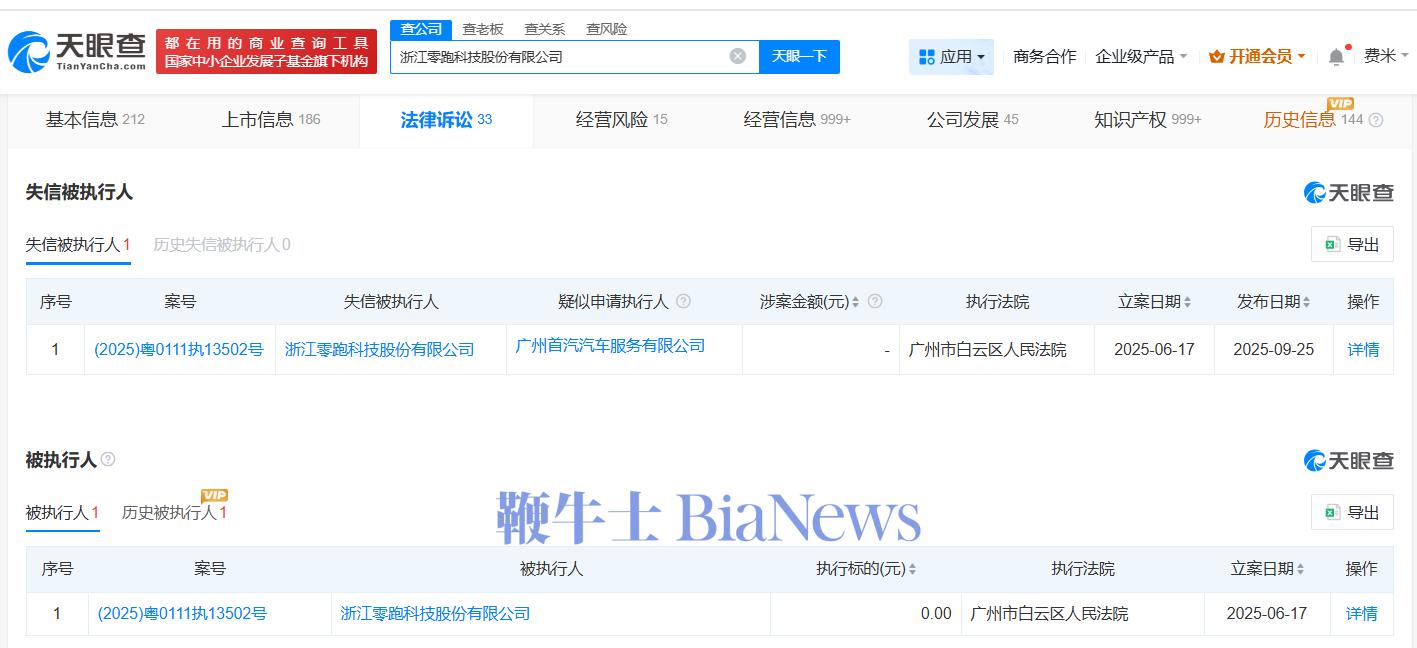Click help icon beside 涉案金额 header
The height and width of the screenshot is (648, 1417).
pos(875,301)
